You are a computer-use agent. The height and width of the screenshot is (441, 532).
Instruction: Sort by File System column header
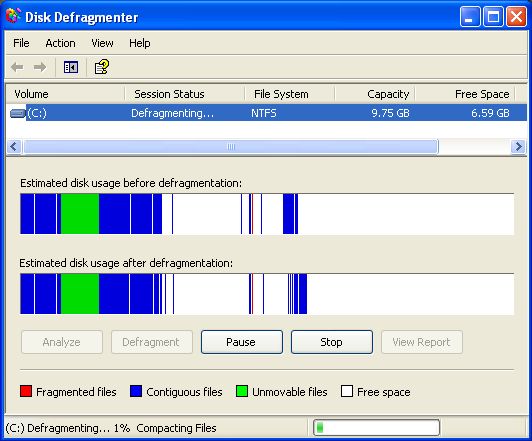289,94
